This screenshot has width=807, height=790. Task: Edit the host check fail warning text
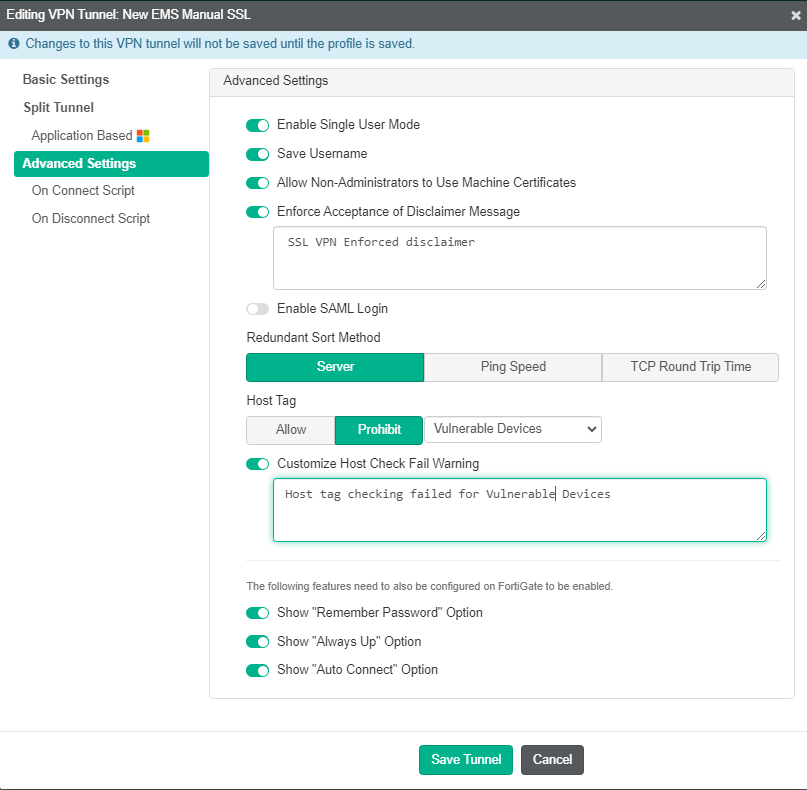[x=519, y=510]
